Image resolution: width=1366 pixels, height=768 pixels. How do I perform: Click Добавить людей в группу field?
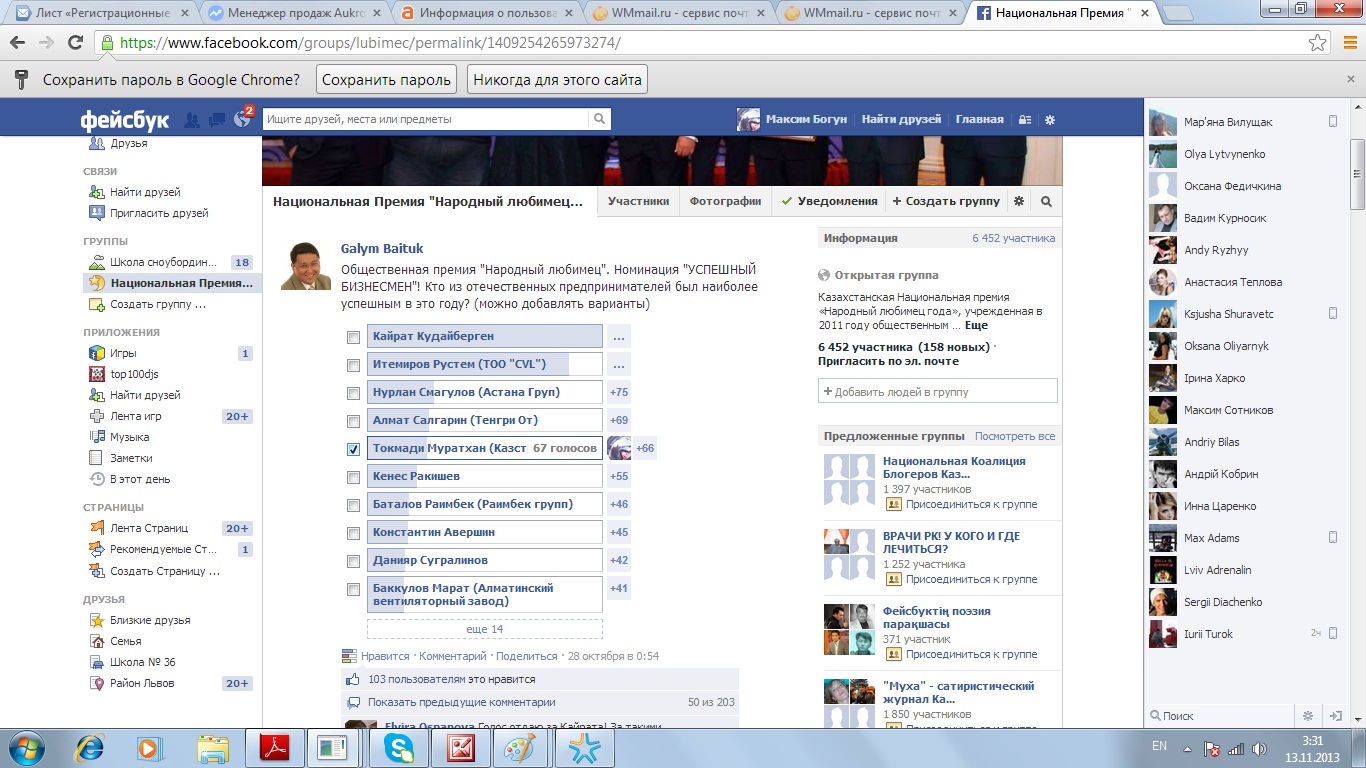938,391
